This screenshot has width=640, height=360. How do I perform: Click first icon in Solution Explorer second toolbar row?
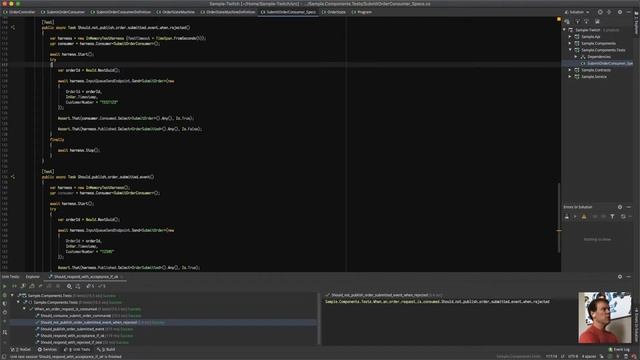pyautogui.click(x=567, y=21)
